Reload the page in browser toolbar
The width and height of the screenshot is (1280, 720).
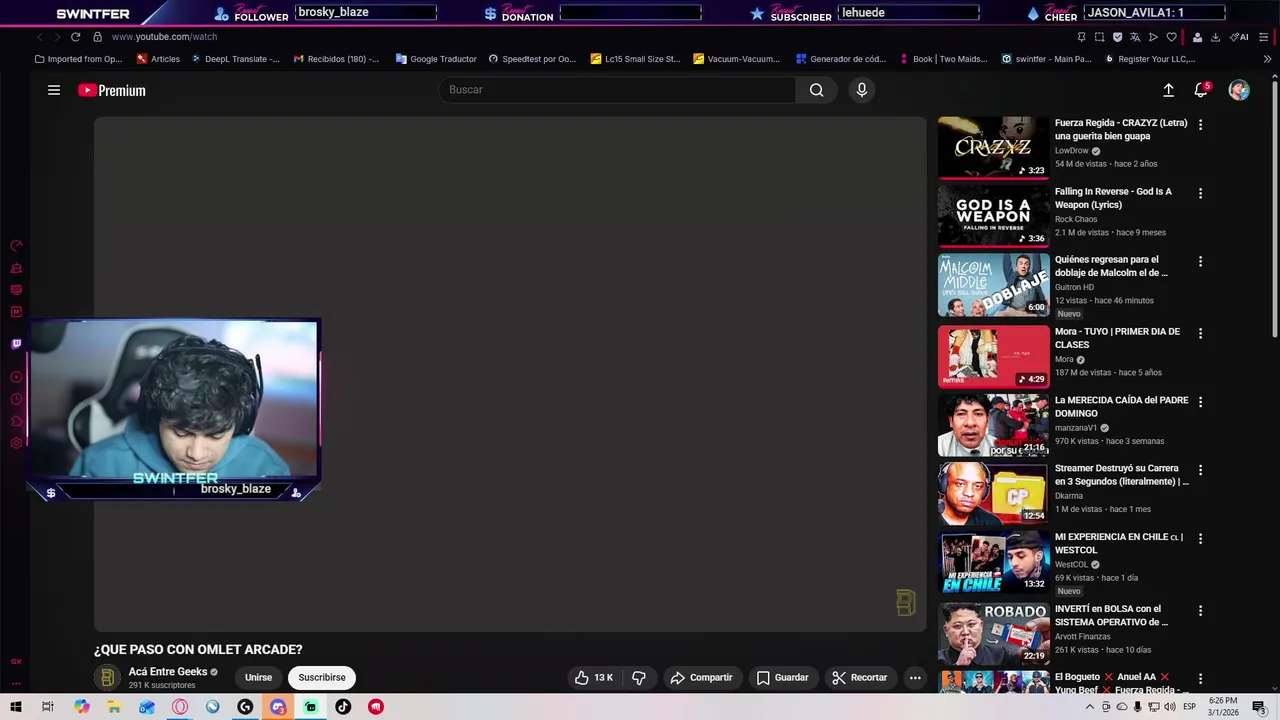click(75, 37)
